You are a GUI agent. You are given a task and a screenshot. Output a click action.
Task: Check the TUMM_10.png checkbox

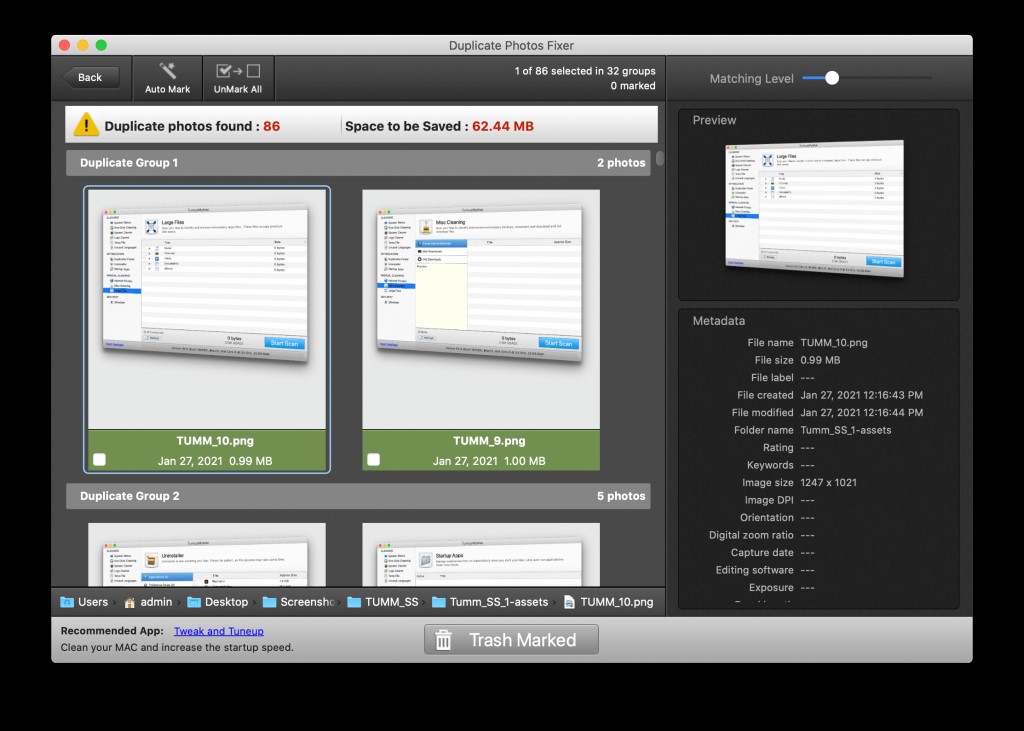coord(99,460)
